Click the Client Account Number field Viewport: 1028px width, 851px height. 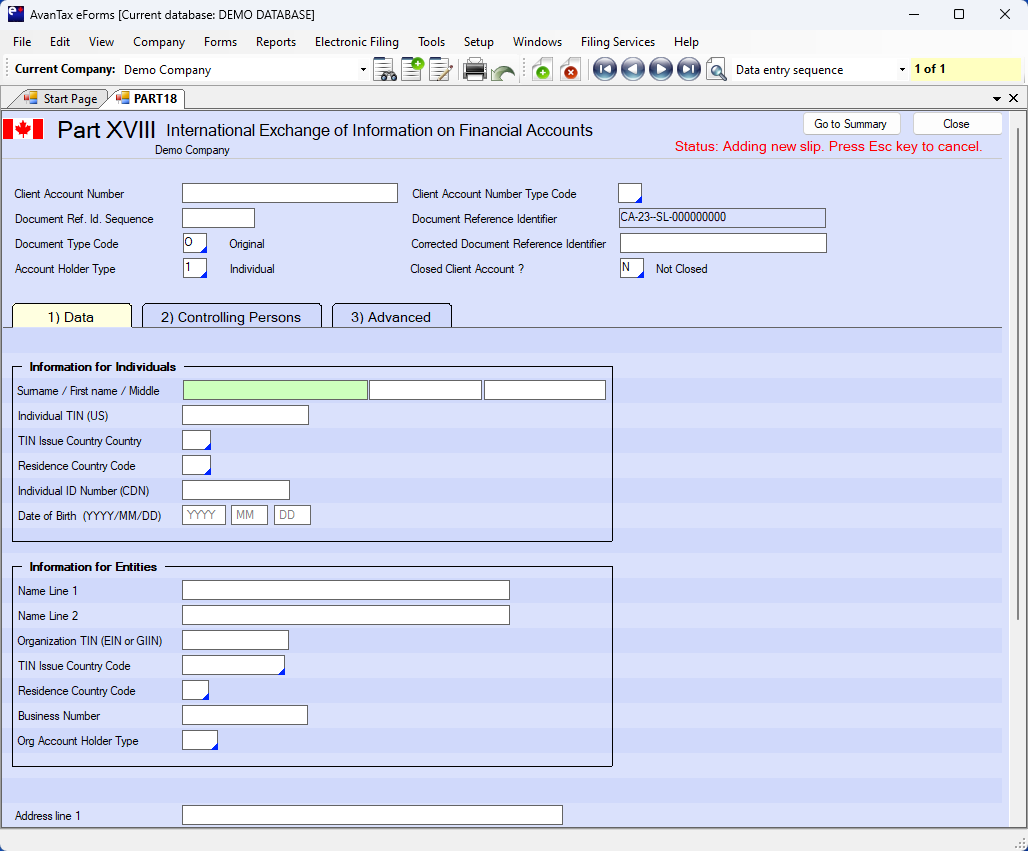coord(290,194)
